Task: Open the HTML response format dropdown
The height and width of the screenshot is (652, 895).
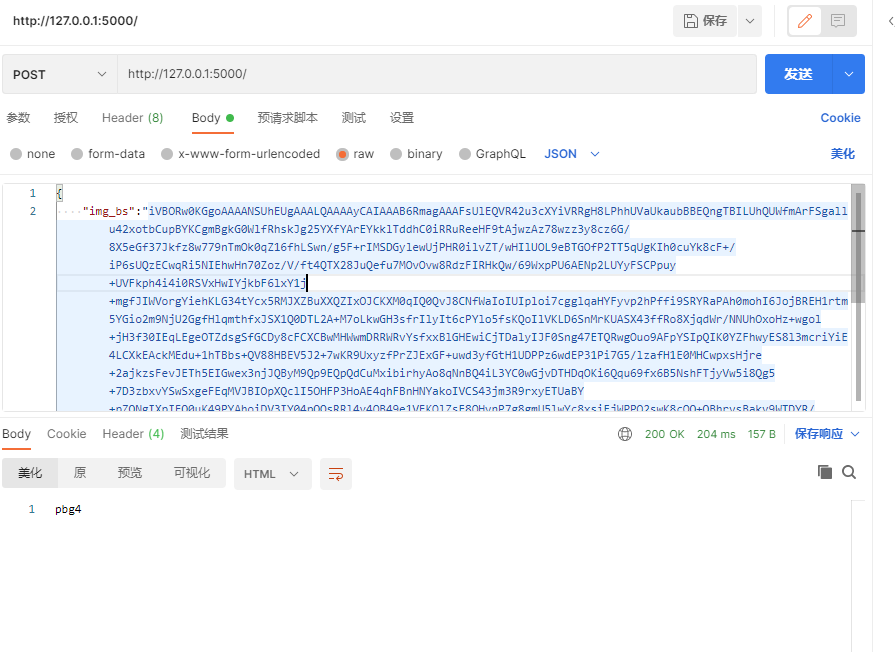Action: pyautogui.click(x=272, y=474)
